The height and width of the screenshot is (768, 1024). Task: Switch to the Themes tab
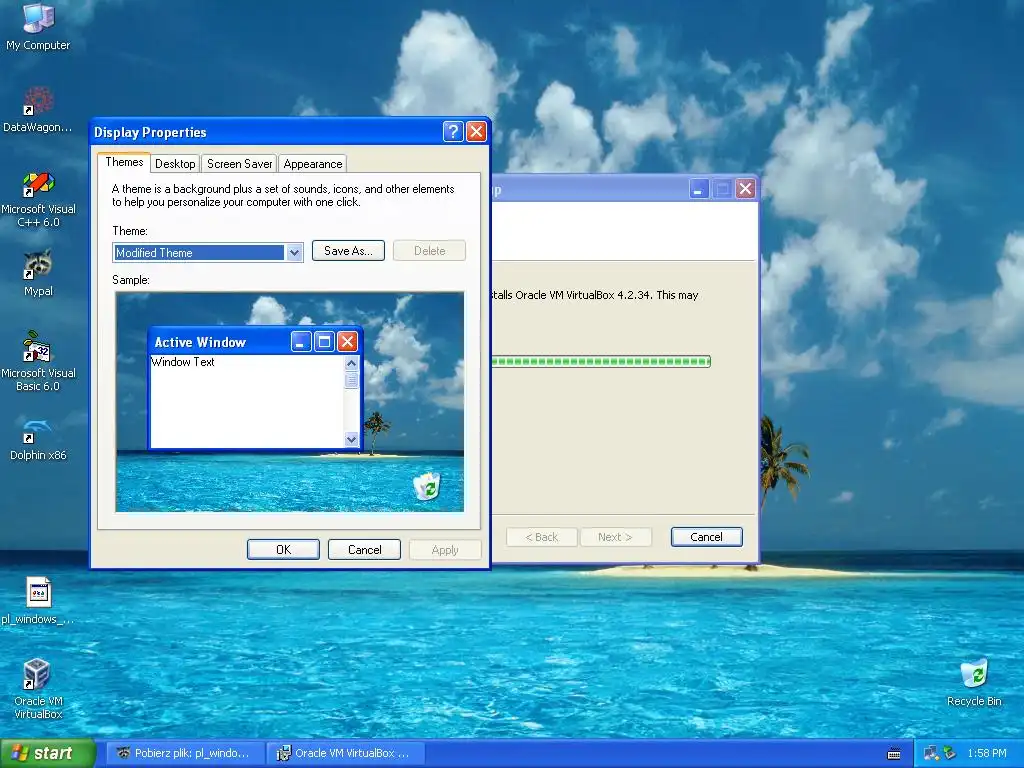point(124,162)
